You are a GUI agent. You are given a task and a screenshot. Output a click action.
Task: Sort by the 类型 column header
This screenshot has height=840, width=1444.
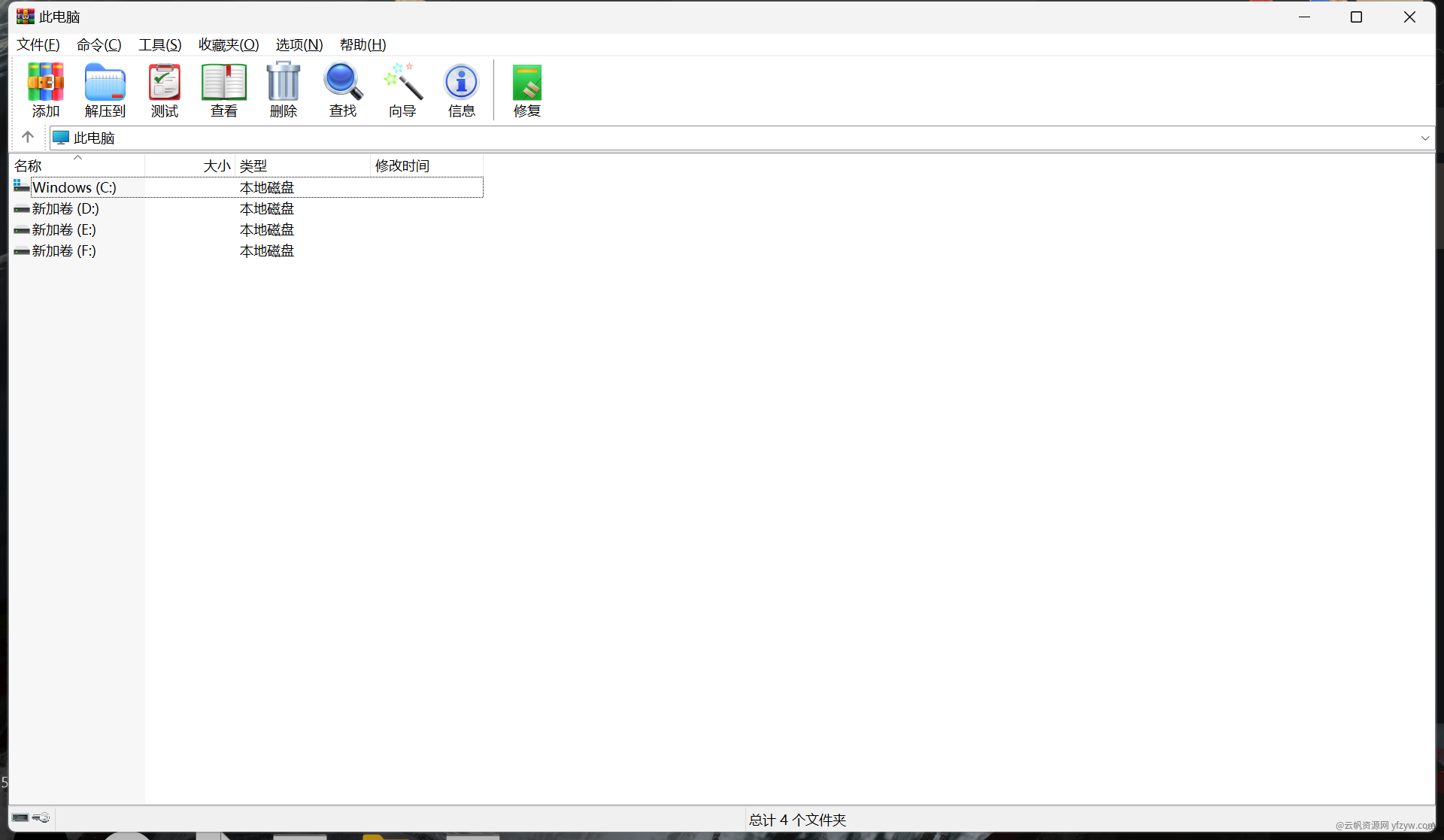303,165
